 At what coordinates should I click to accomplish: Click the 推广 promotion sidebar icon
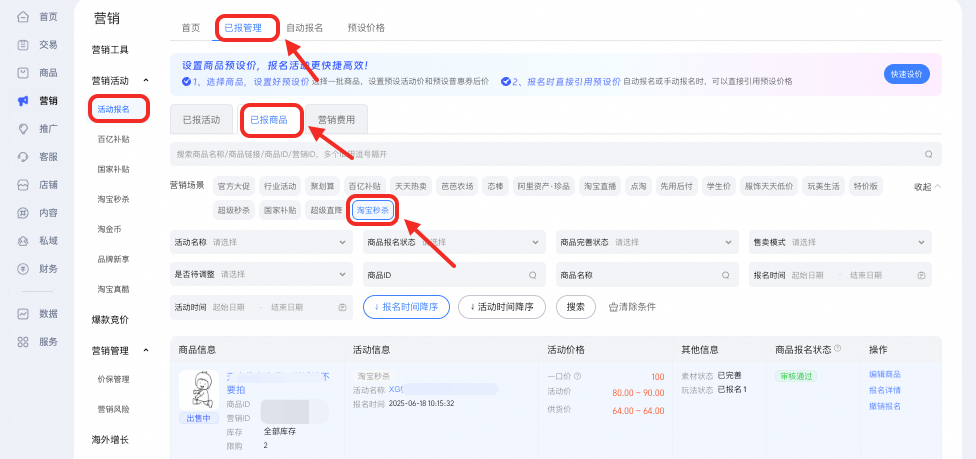pyautogui.click(x=23, y=129)
